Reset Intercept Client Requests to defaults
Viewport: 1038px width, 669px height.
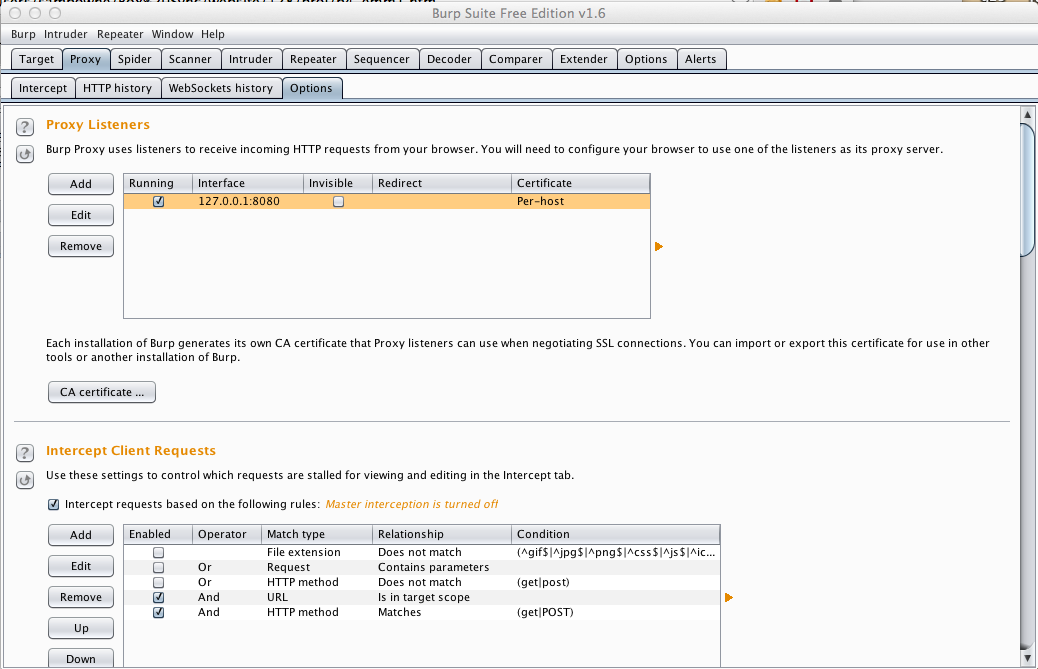tap(26, 480)
